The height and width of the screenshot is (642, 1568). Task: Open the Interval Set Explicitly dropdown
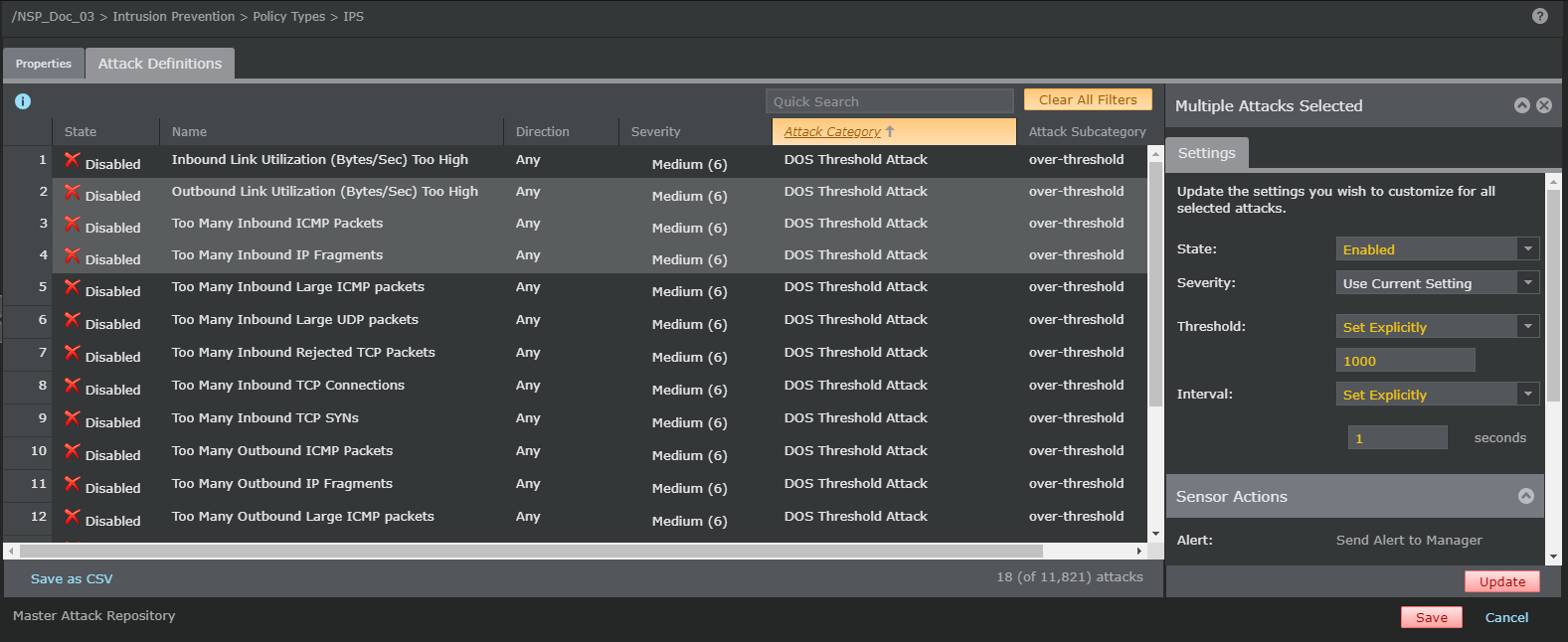[1438, 395]
